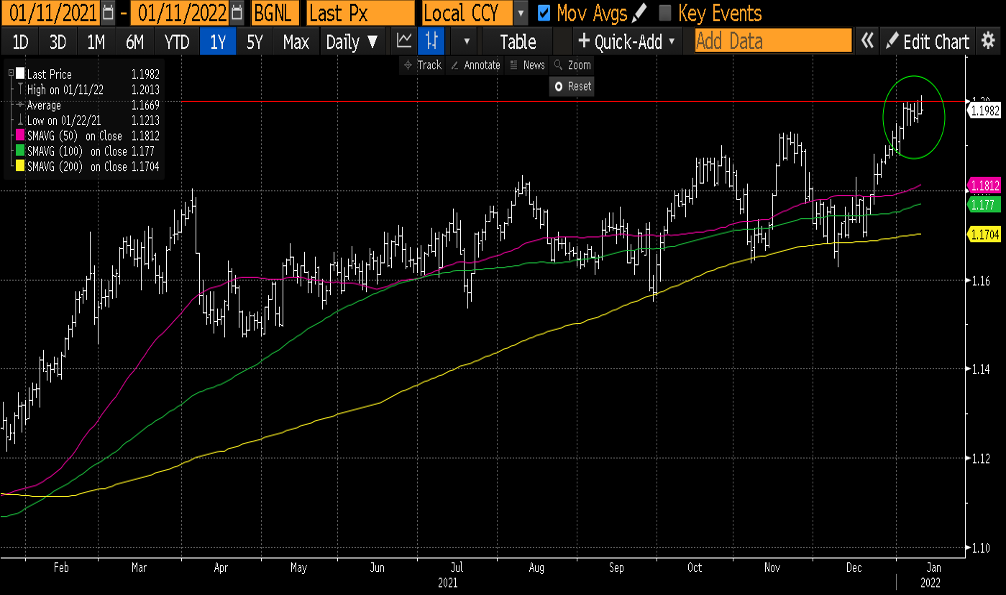Click the magenta SMAVG (50) color swatch
This screenshot has width=1006, height=595.
[x=20, y=135]
